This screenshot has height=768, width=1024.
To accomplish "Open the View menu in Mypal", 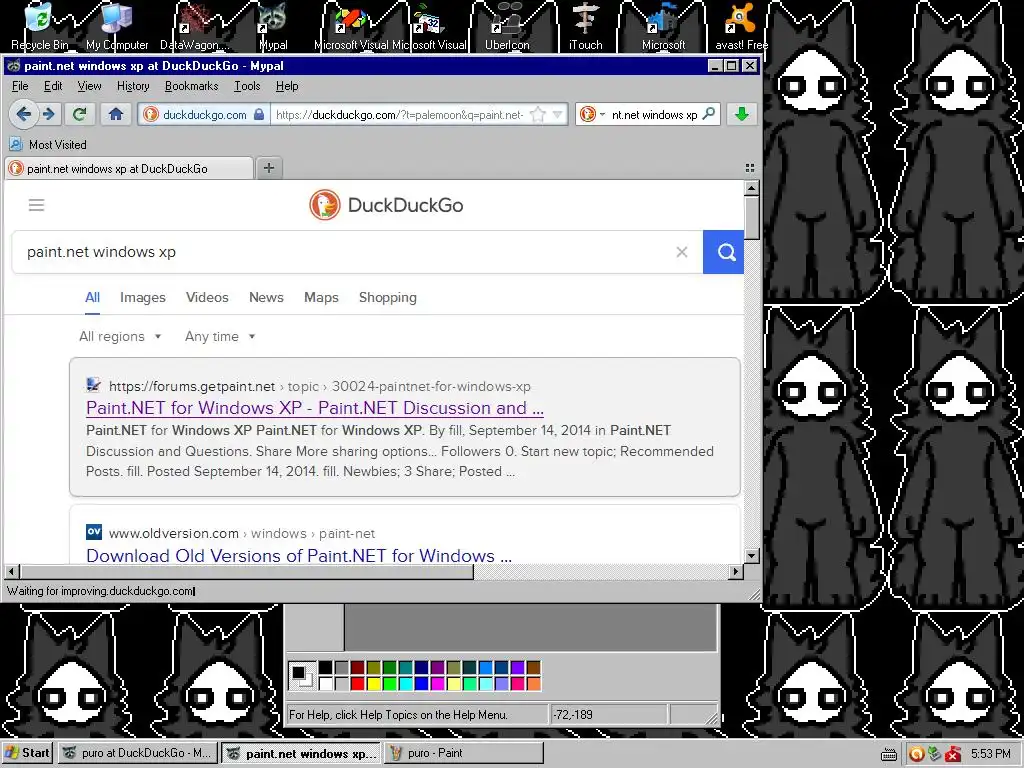I will [89, 86].
